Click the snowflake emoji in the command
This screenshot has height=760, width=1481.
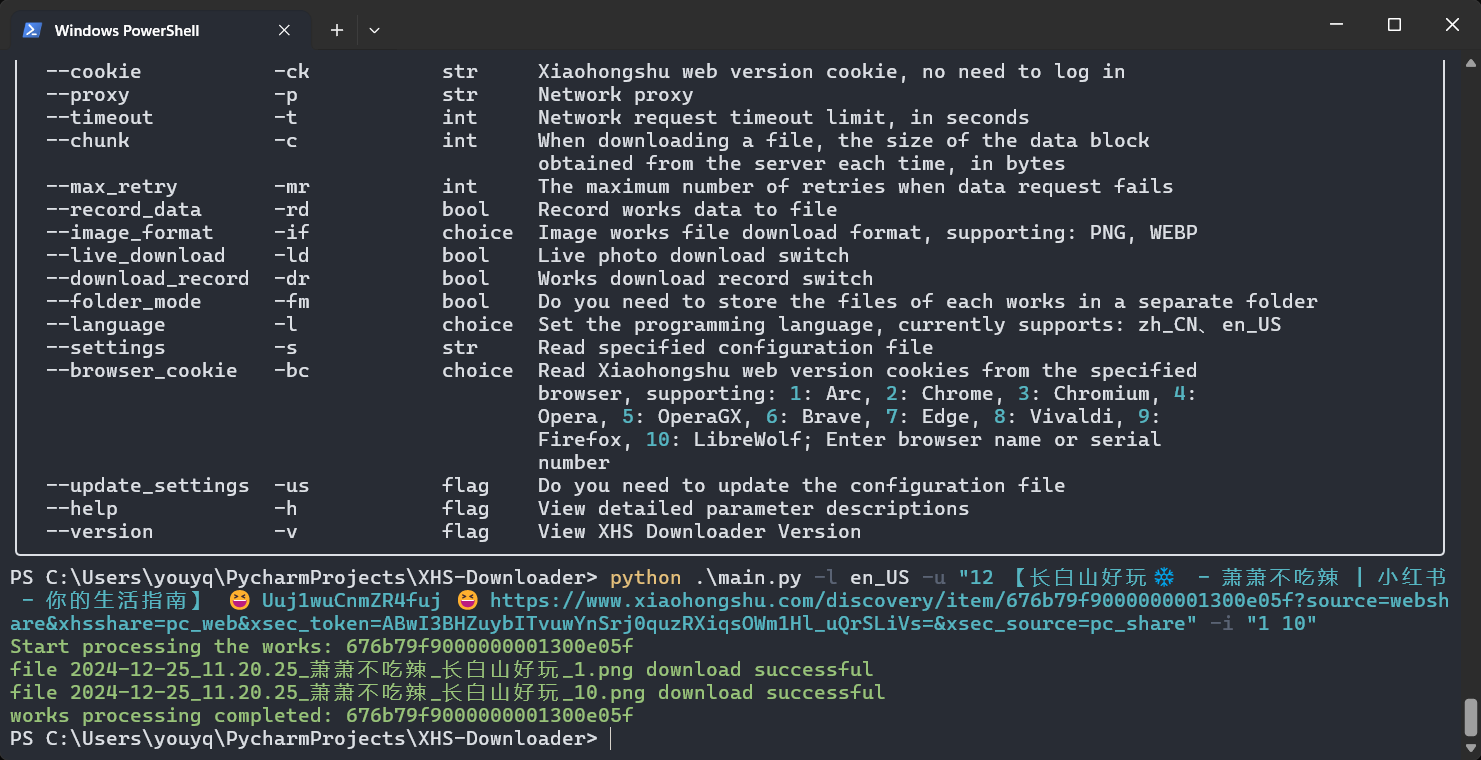[1163, 578]
